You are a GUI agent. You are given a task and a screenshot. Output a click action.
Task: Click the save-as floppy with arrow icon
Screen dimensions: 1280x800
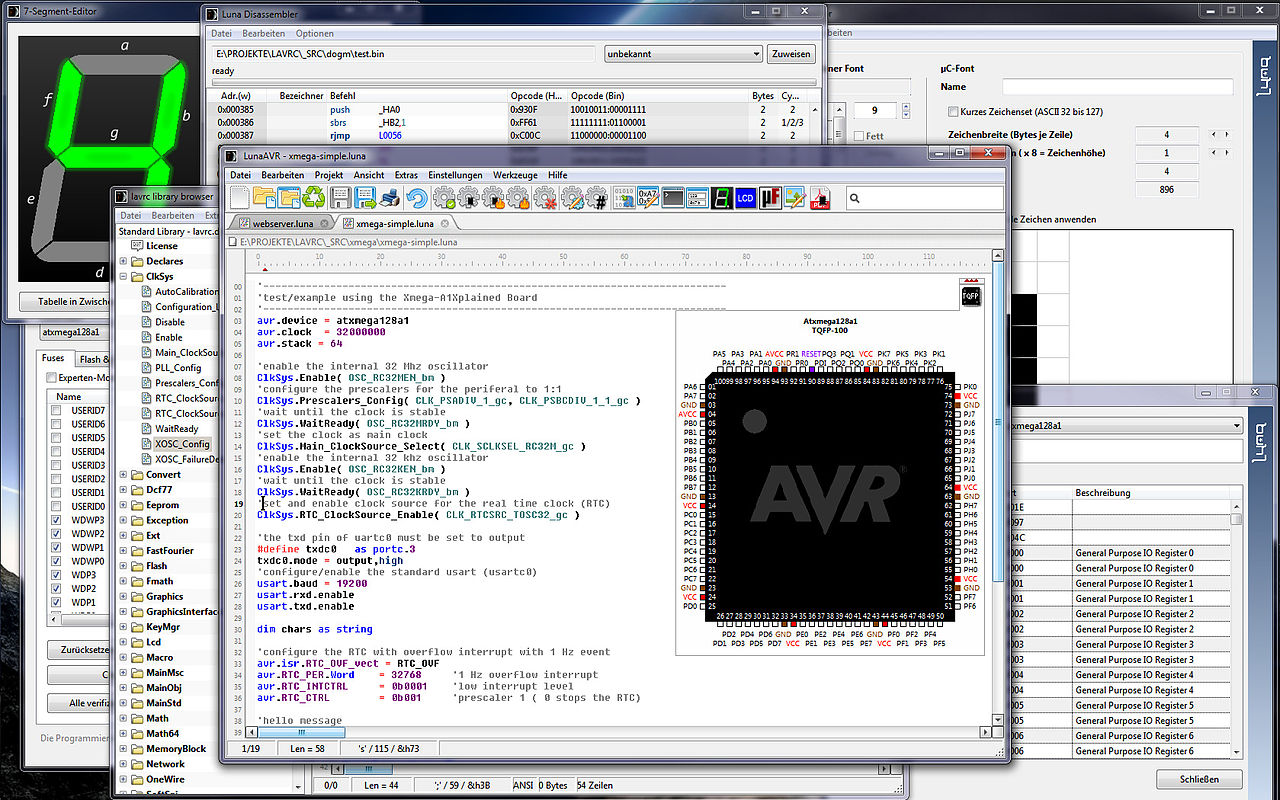click(365, 197)
